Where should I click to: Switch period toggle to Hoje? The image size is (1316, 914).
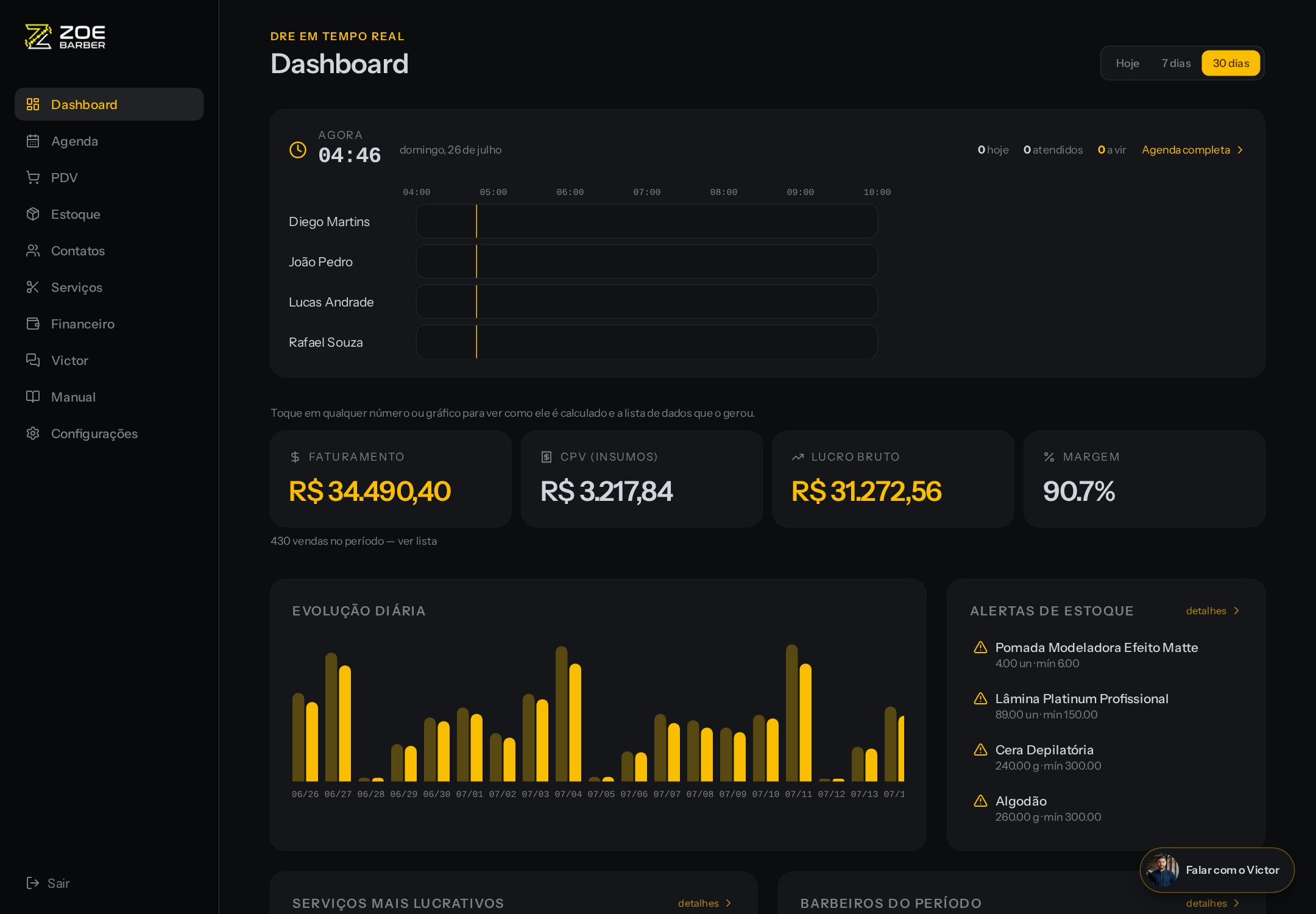tap(1127, 63)
